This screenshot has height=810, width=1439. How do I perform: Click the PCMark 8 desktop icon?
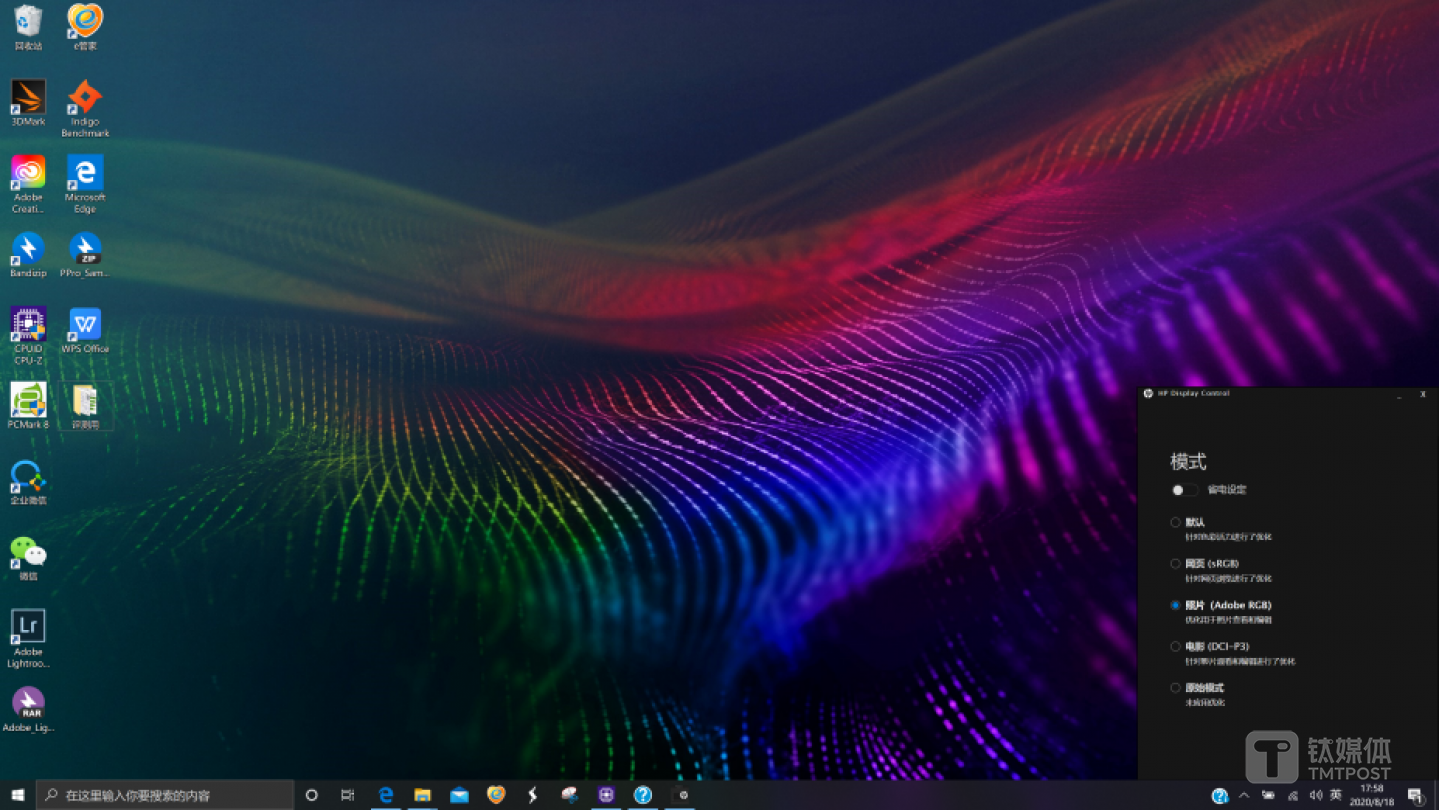[x=28, y=406]
